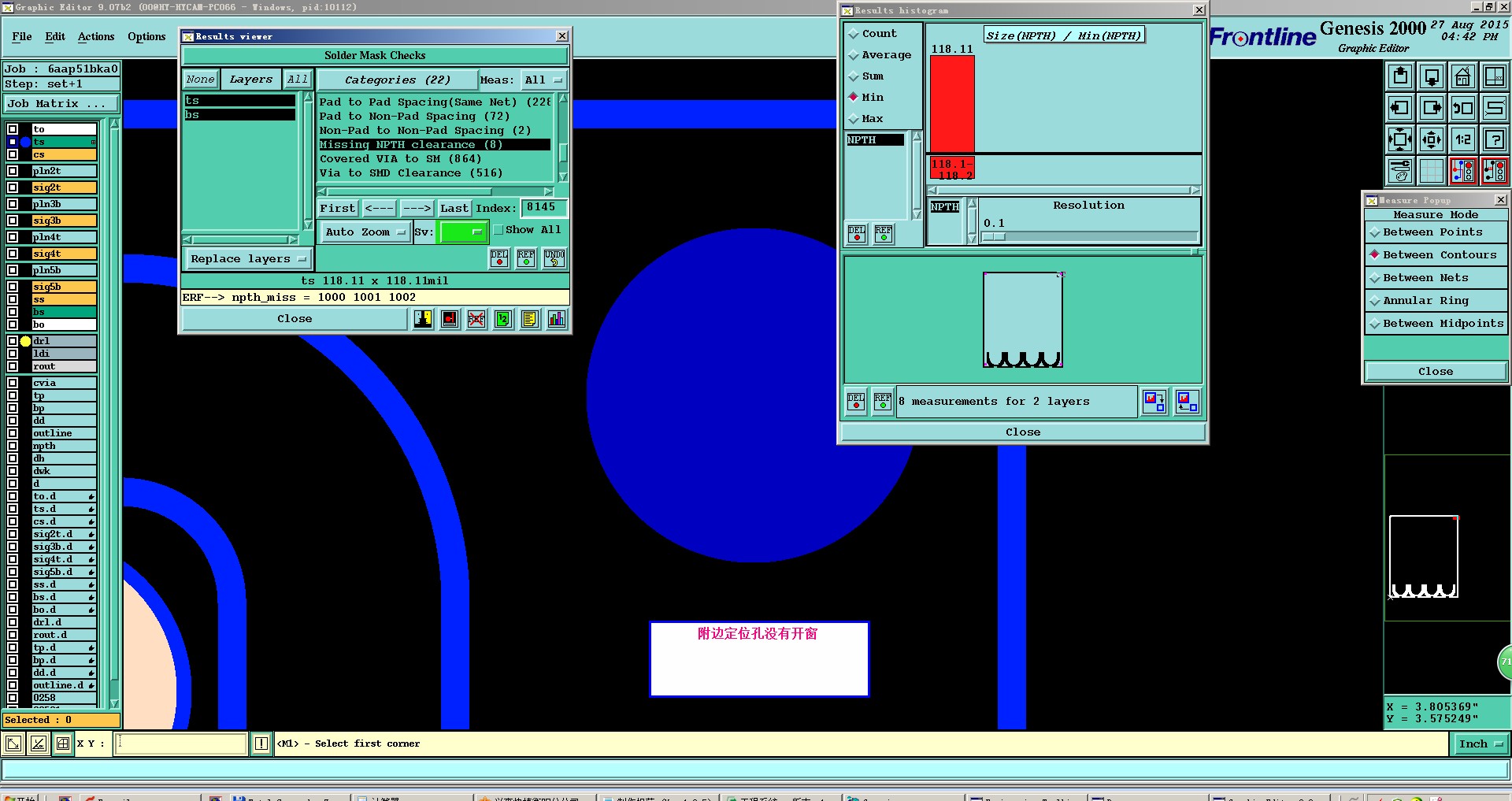Select the Count histogram option
Viewport: 1512px width, 801px height.
coord(873,34)
